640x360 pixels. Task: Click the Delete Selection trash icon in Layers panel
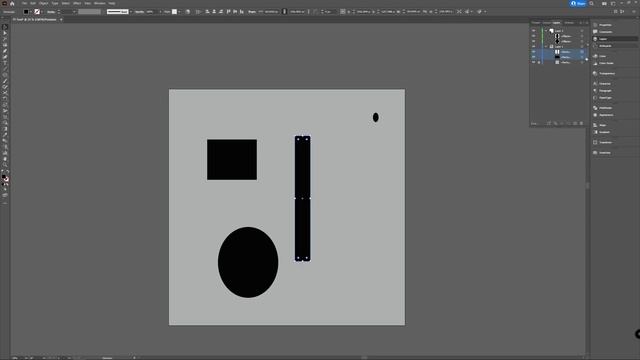pos(582,123)
